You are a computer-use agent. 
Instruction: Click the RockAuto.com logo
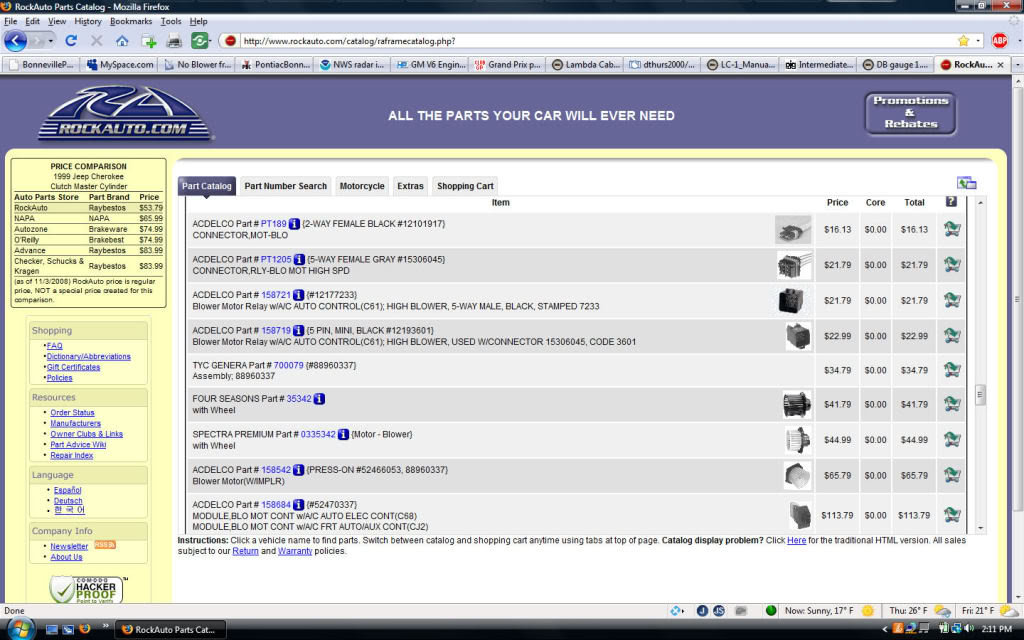pos(125,112)
